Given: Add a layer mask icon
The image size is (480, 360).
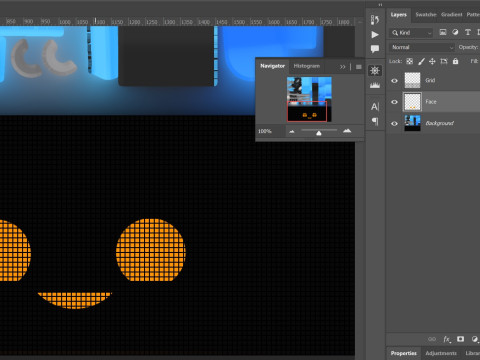Looking at the screenshot, I should [x=460, y=339].
